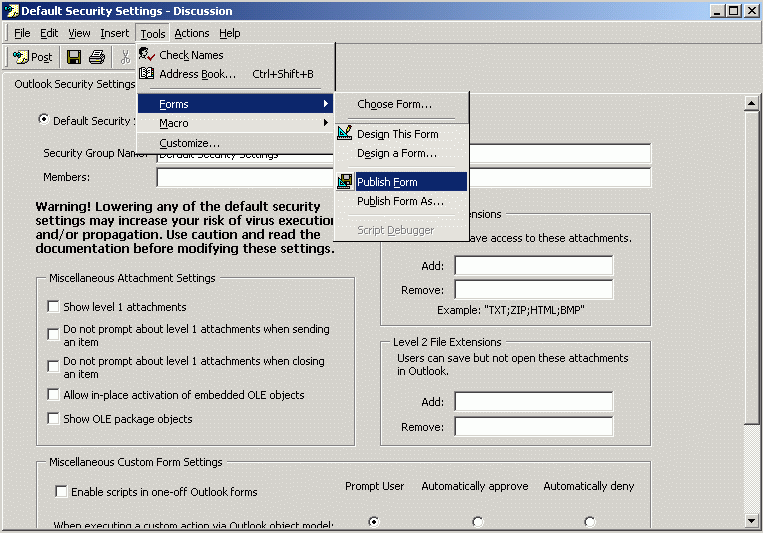Select the Default Security radio button
The height and width of the screenshot is (533, 763).
point(44,119)
